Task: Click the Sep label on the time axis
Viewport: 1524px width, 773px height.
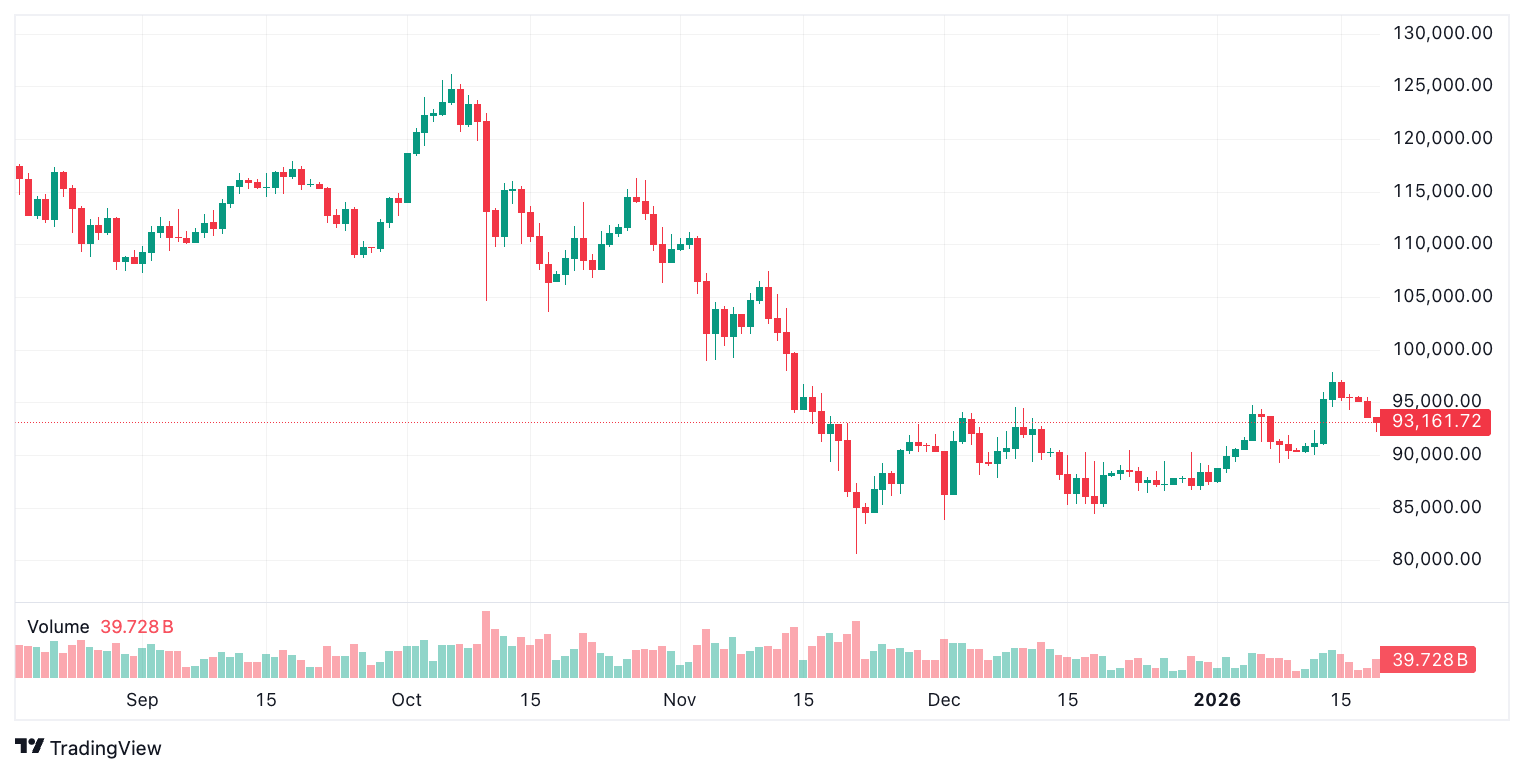Action: [142, 700]
